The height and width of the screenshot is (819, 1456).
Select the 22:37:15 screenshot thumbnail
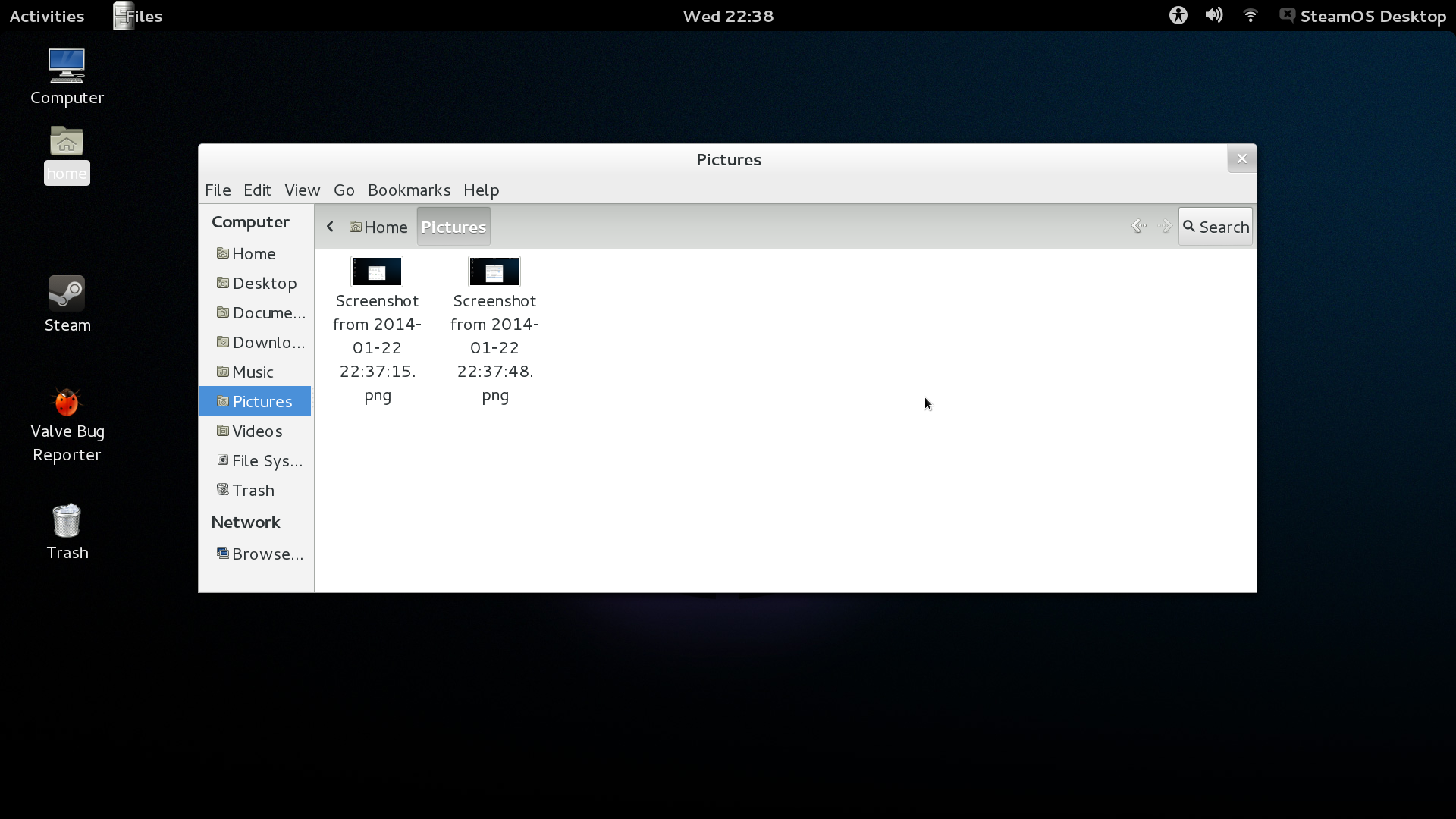pyautogui.click(x=377, y=271)
